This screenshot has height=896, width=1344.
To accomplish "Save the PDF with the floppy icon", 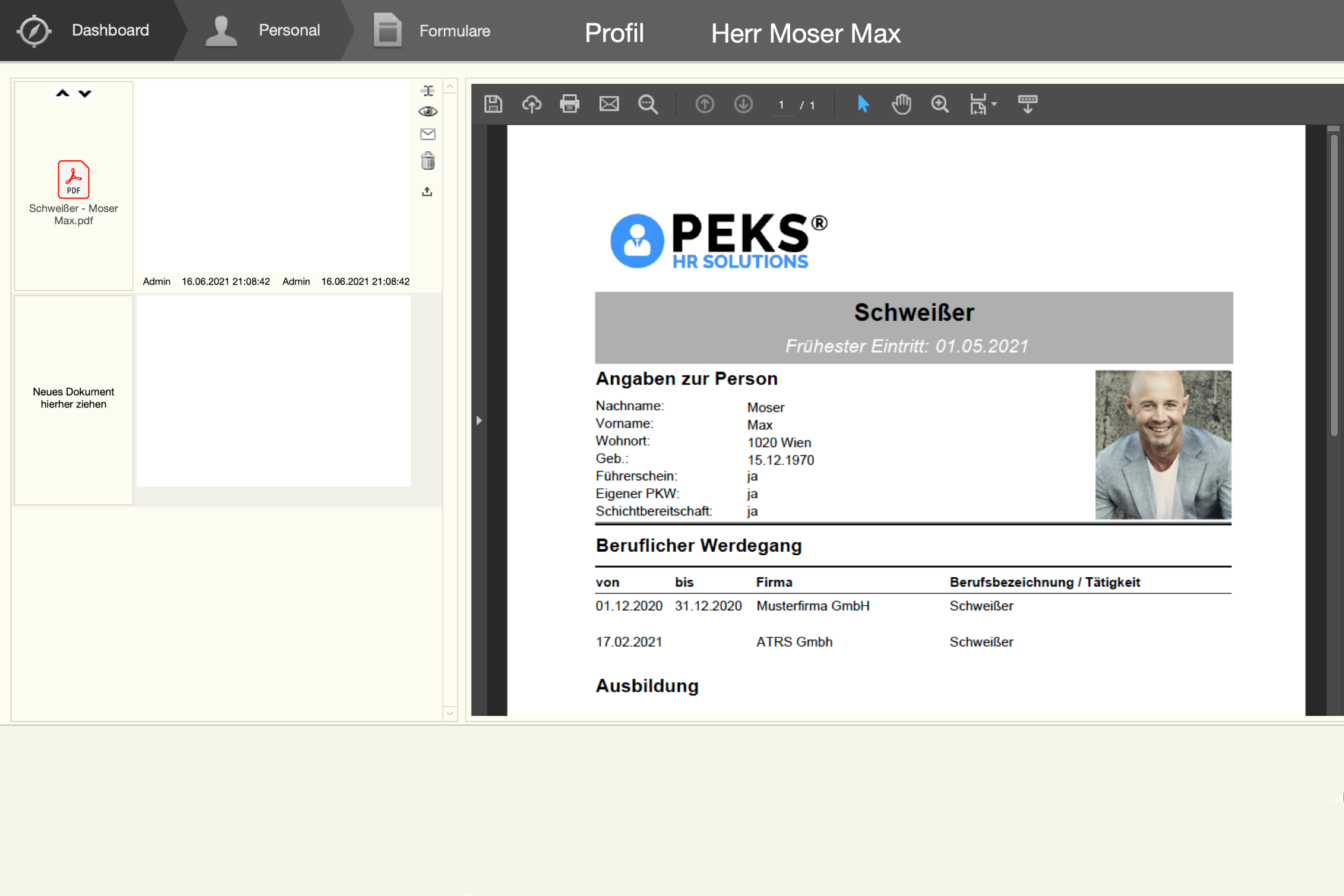I will [493, 104].
